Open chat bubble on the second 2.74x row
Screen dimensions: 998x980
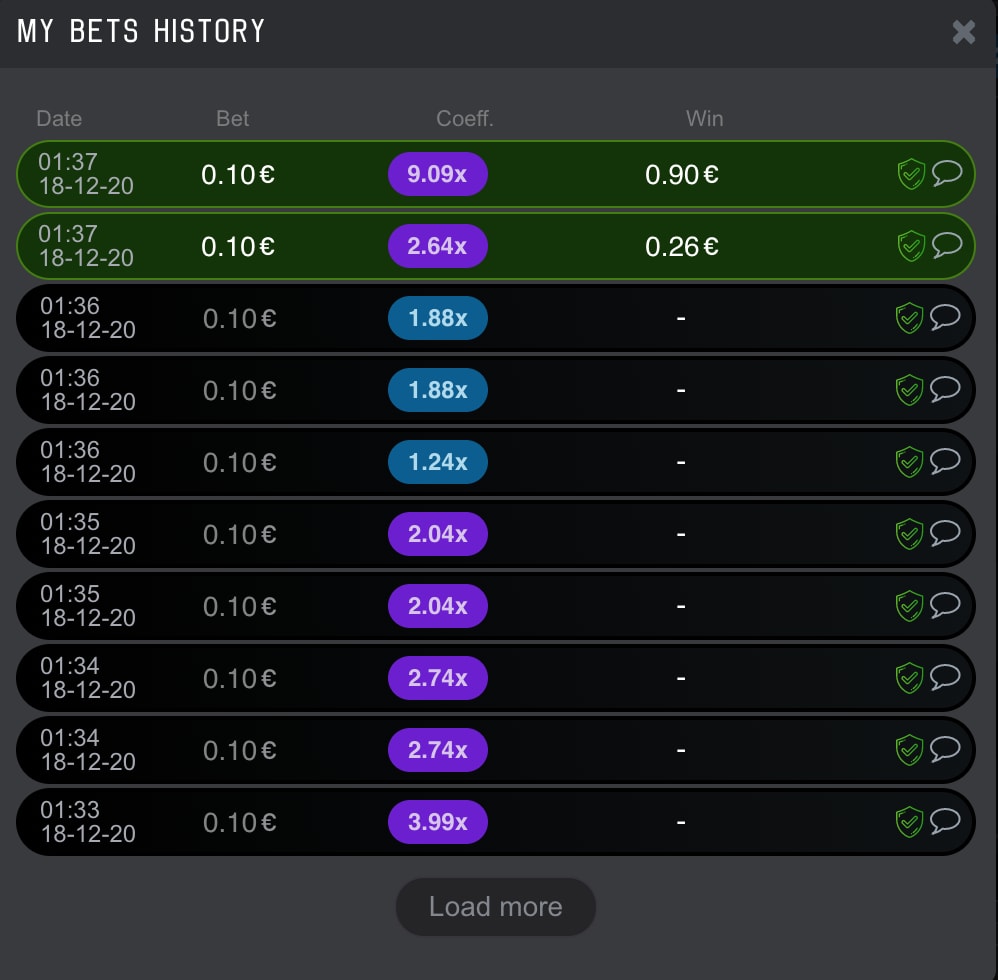click(945, 748)
